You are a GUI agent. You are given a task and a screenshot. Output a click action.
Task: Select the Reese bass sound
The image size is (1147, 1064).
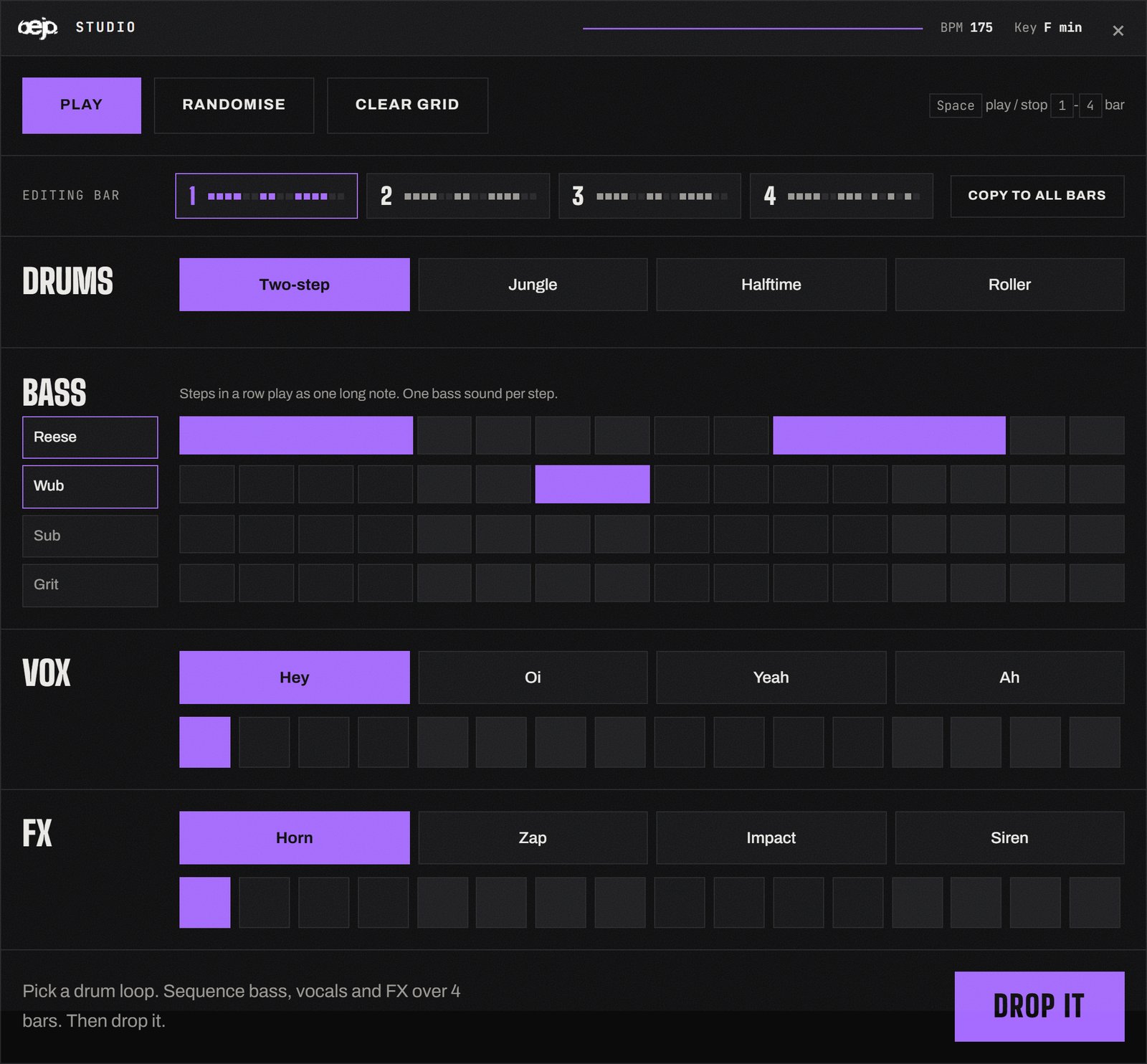[x=90, y=437]
